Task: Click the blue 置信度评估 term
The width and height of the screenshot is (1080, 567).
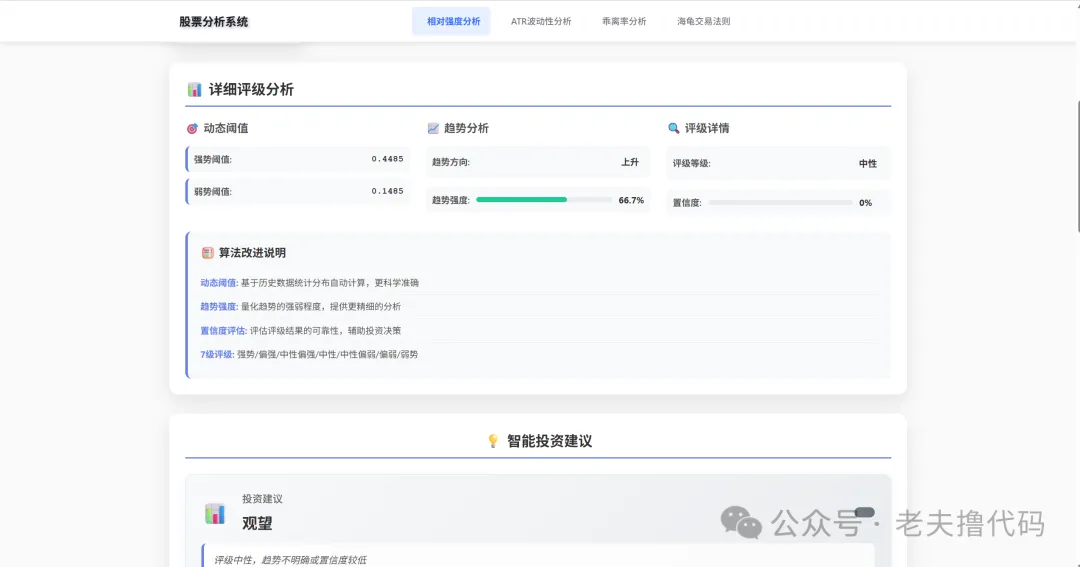Action: click(x=224, y=331)
